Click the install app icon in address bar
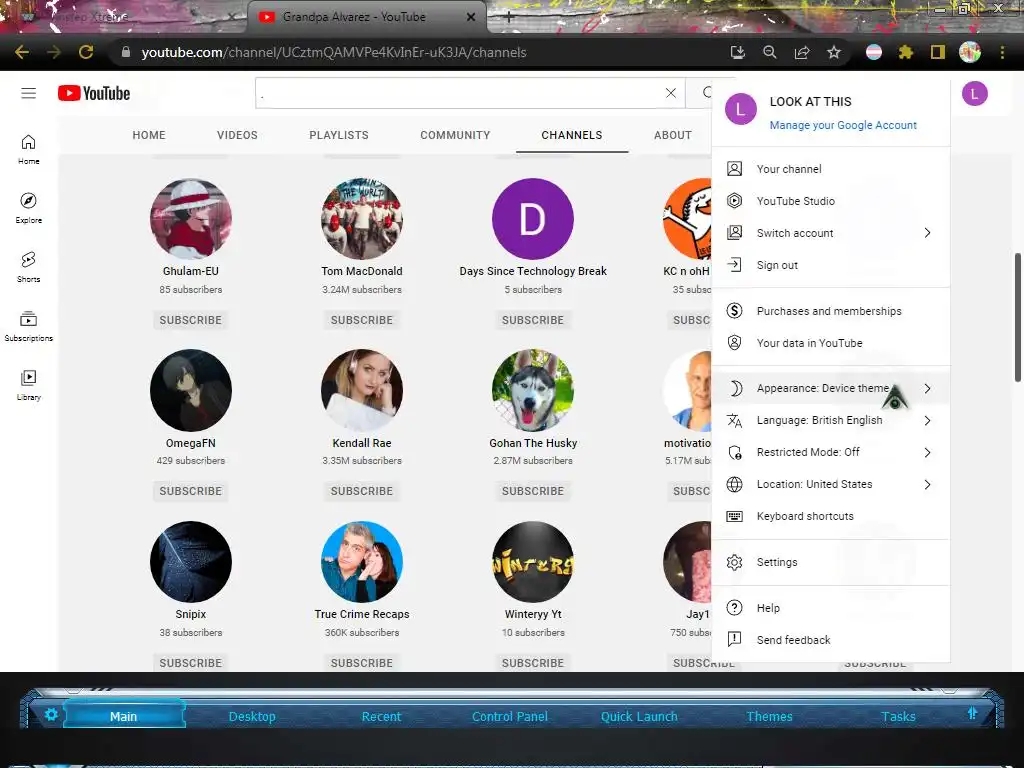Image resolution: width=1024 pixels, height=768 pixels. [x=738, y=52]
